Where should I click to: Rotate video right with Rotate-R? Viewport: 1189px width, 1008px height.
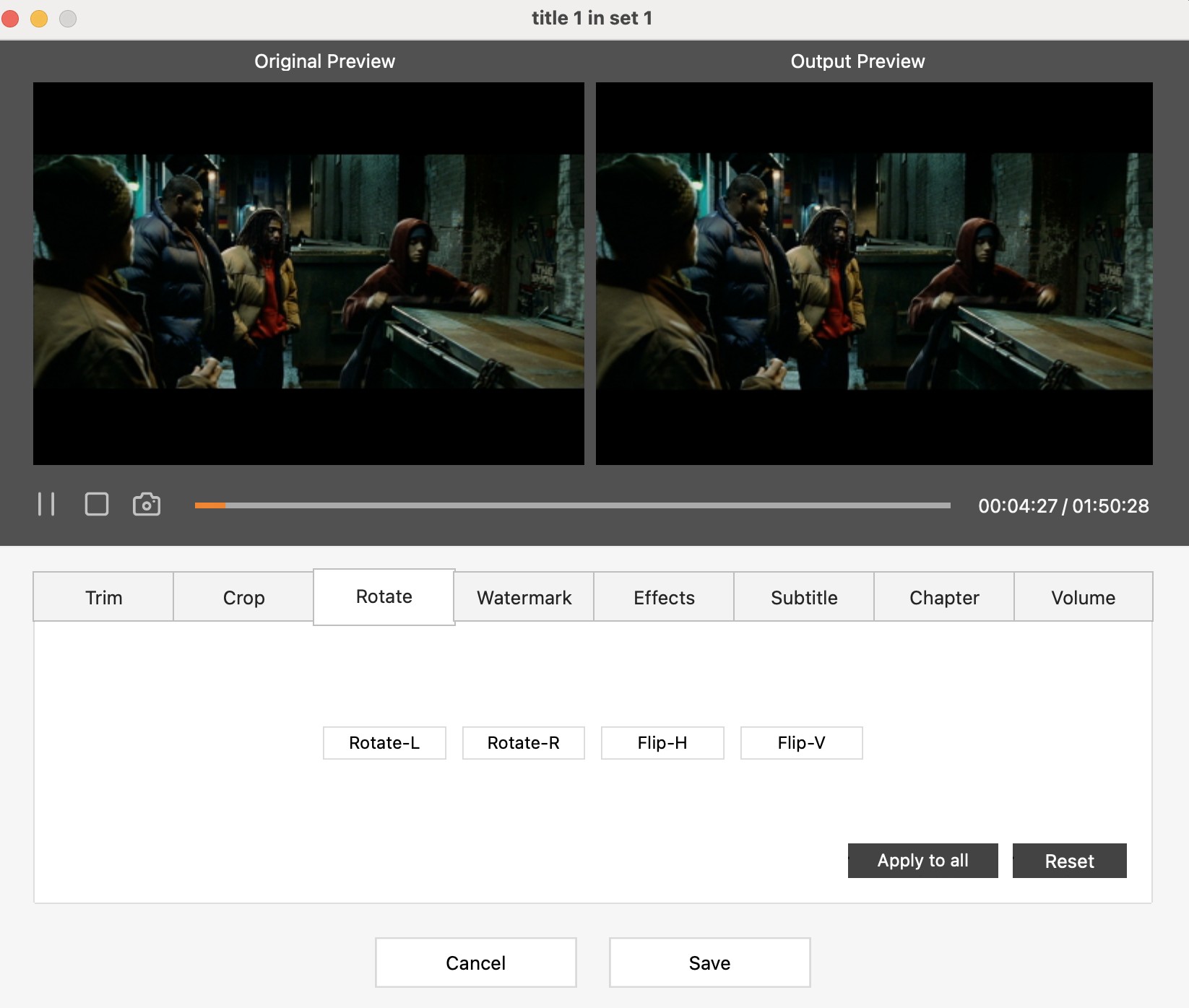524,743
